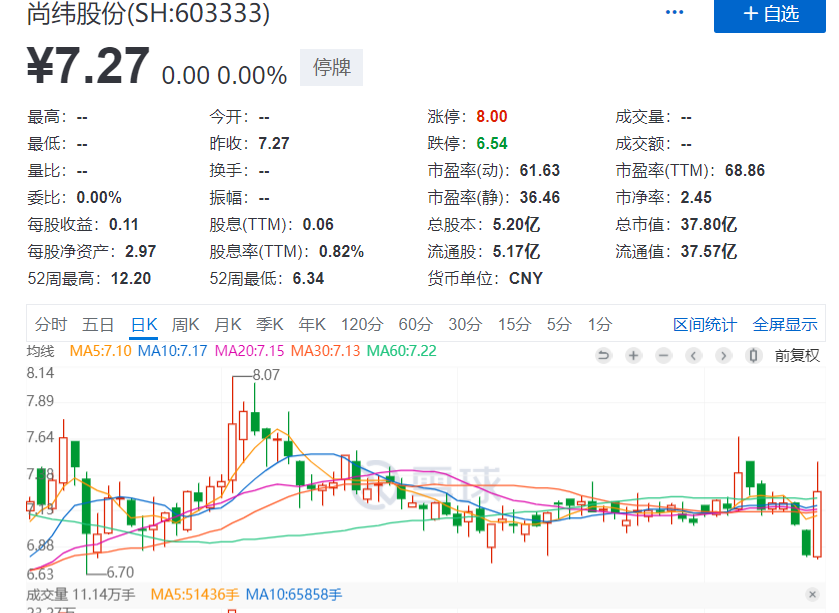Select the 周K period tab

[x=186, y=324]
